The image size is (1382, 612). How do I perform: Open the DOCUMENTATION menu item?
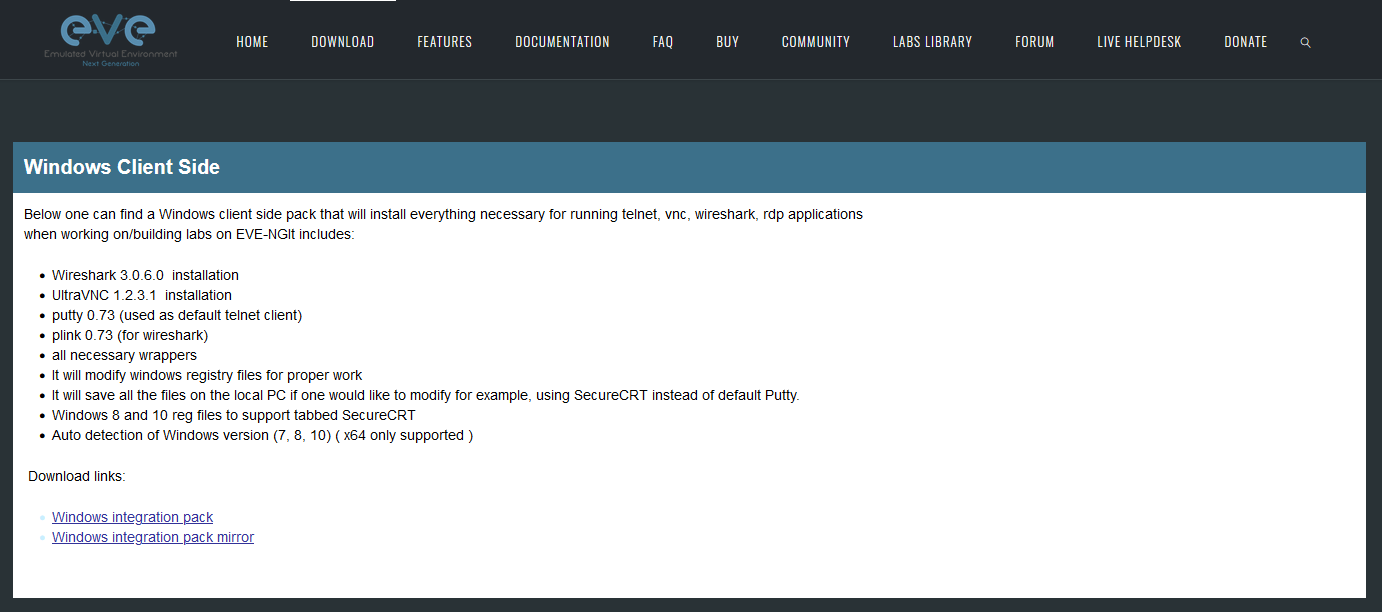tap(562, 42)
